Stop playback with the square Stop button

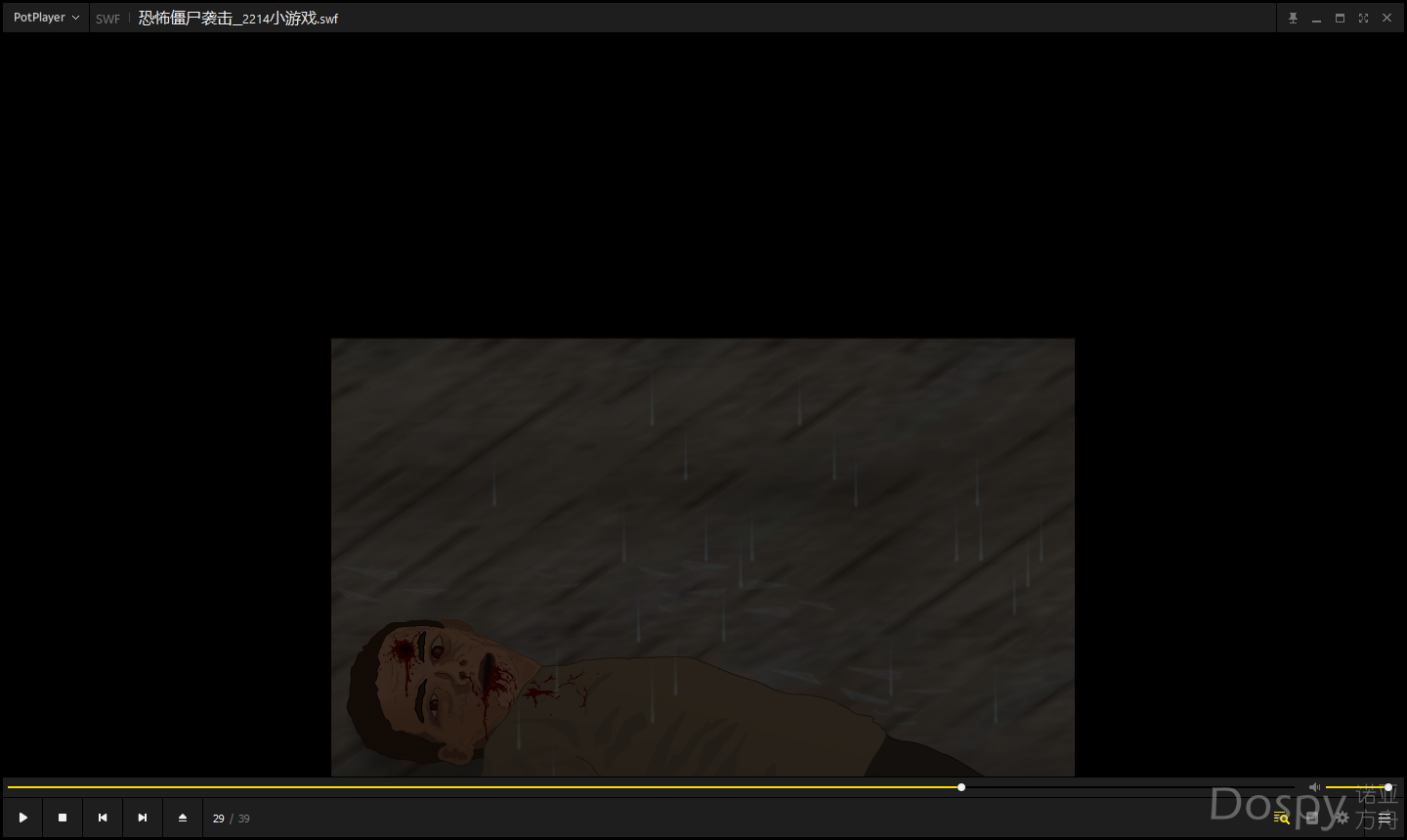63,818
